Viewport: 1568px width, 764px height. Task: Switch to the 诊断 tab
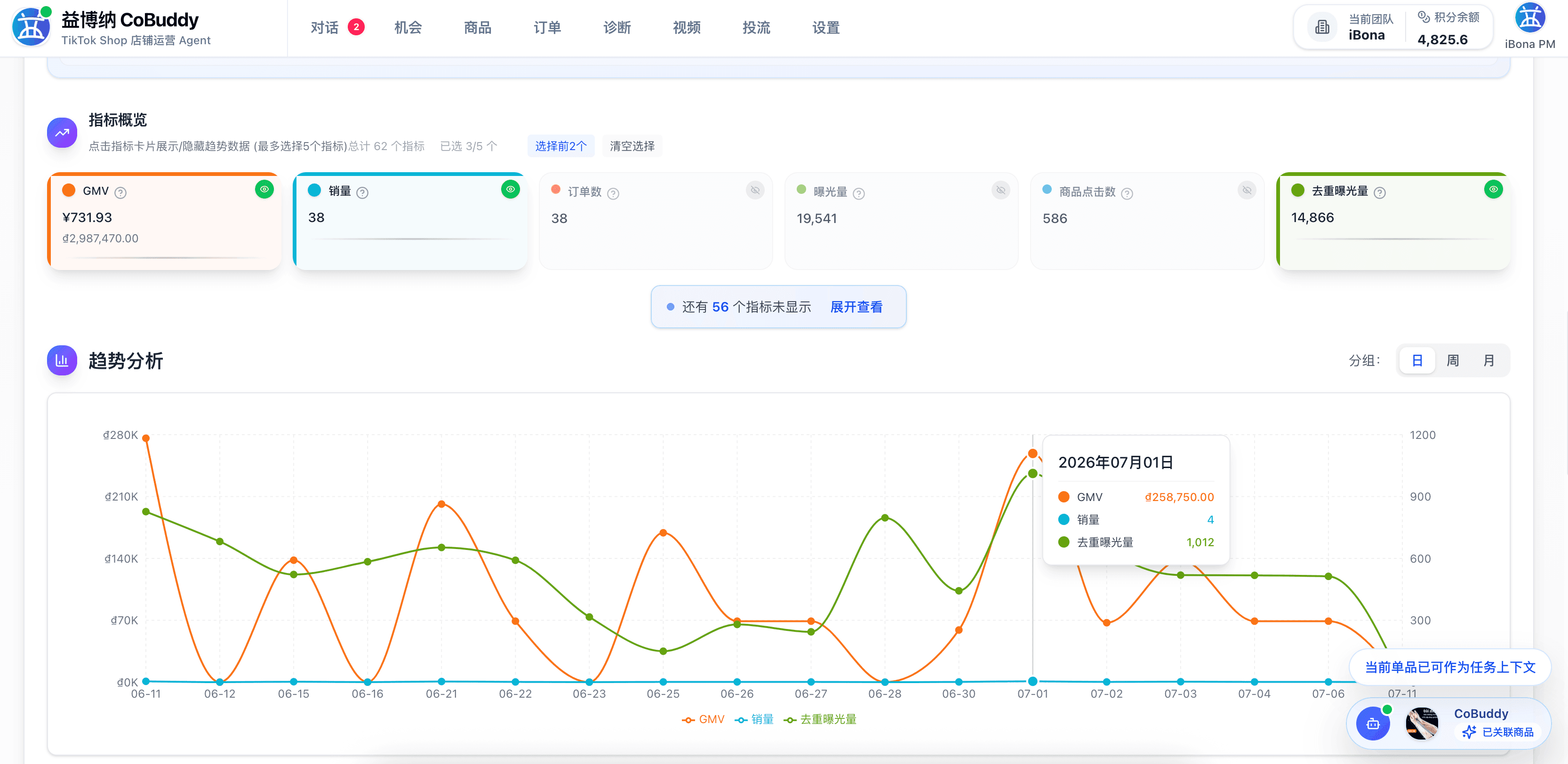(x=616, y=27)
